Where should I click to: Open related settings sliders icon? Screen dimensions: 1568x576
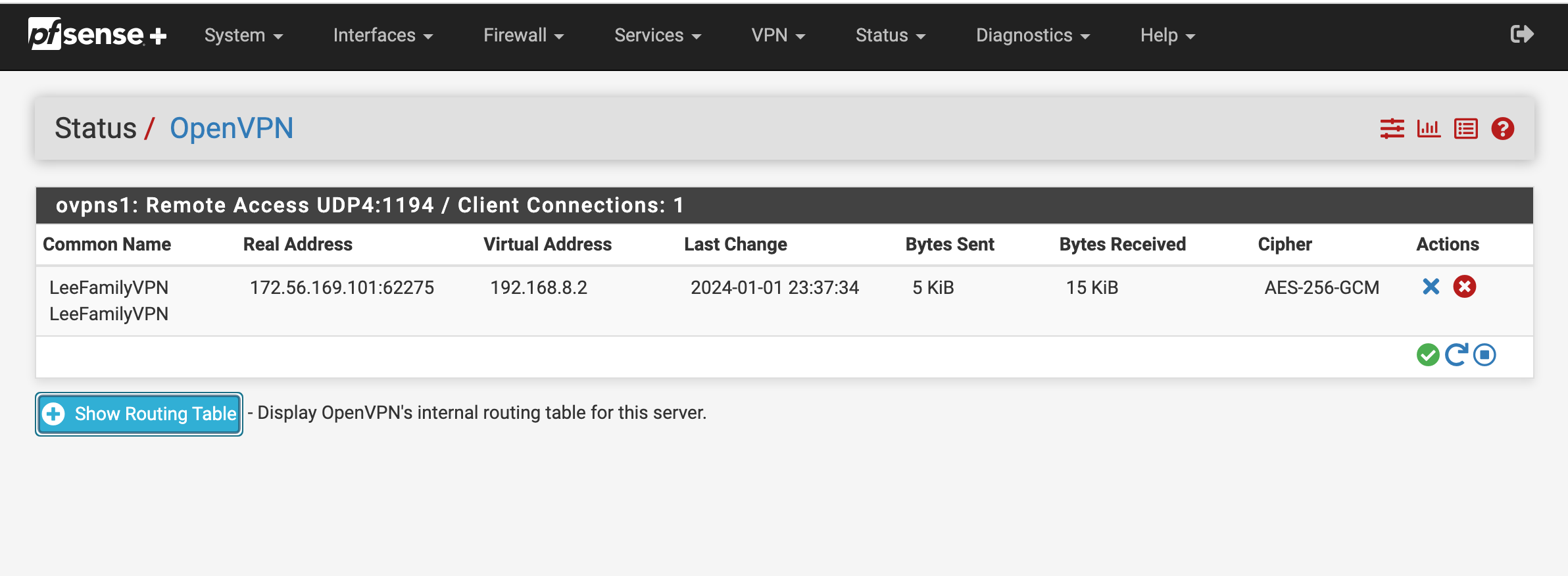[1392, 128]
